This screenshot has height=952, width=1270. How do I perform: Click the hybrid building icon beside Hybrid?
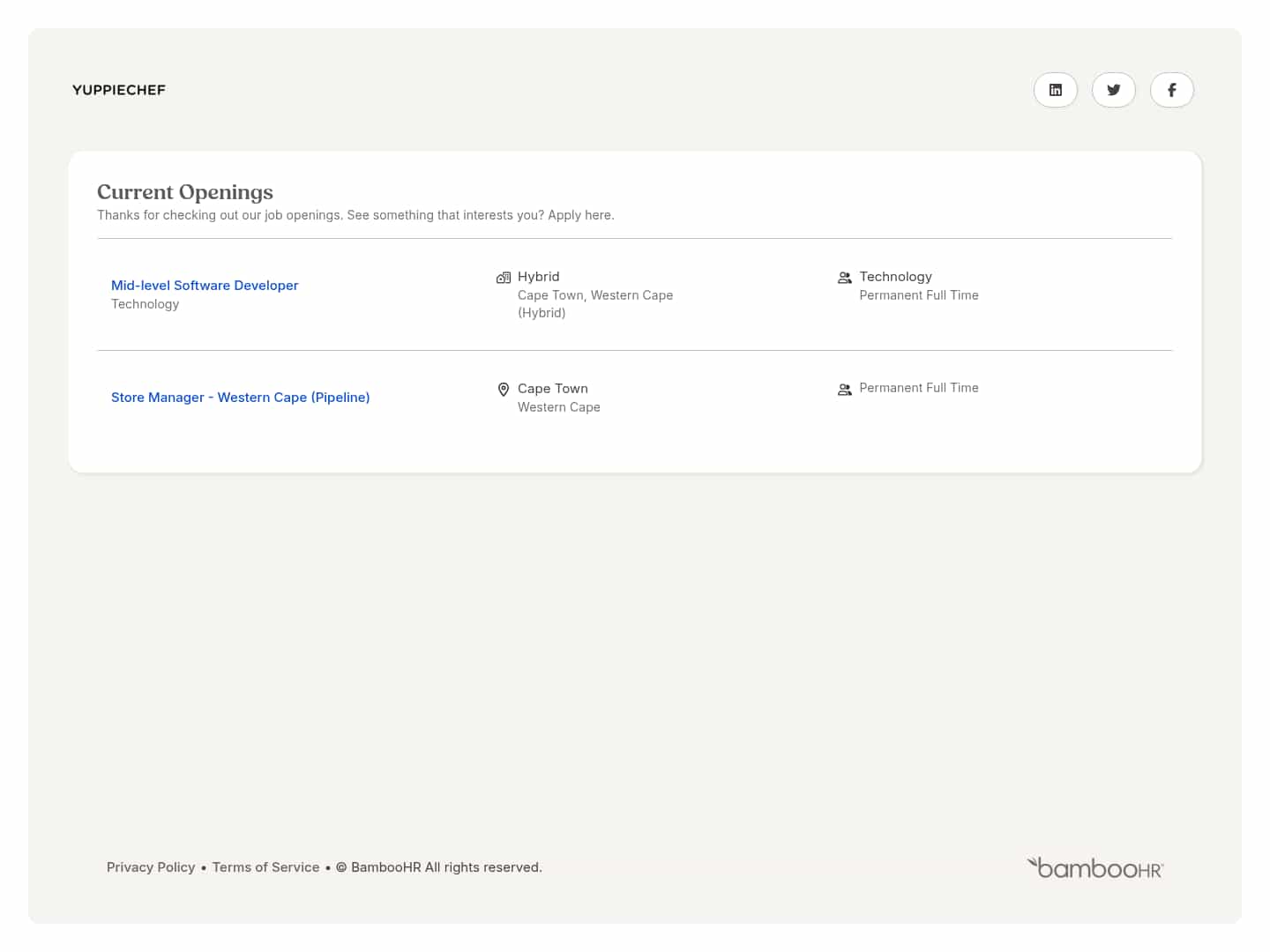(x=504, y=278)
